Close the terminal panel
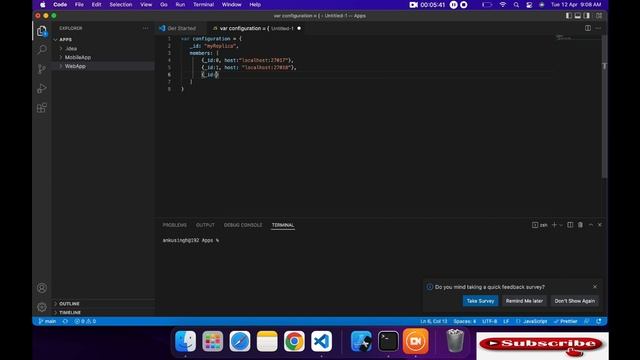This screenshot has height=360, width=640. click(x=600, y=225)
